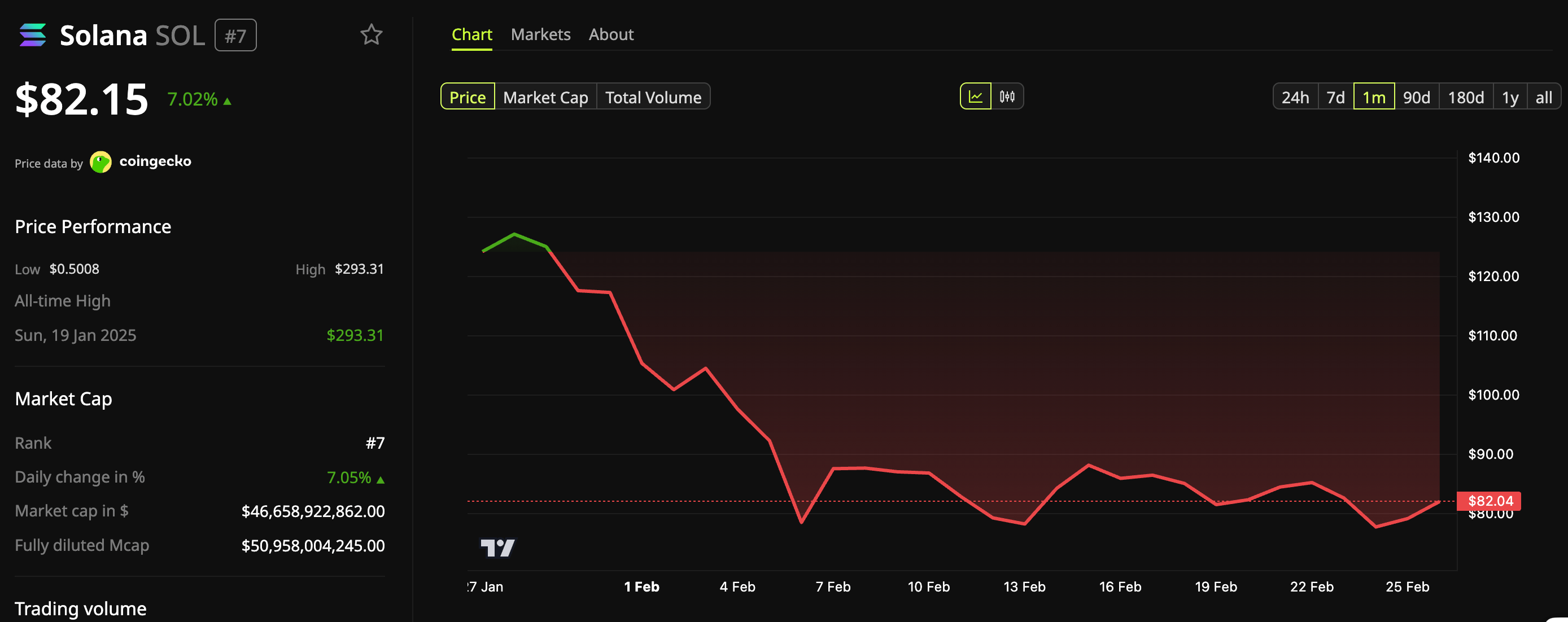Show all-time price history
The height and width of the screenshot is (622, 1568).
(1544, 96)
